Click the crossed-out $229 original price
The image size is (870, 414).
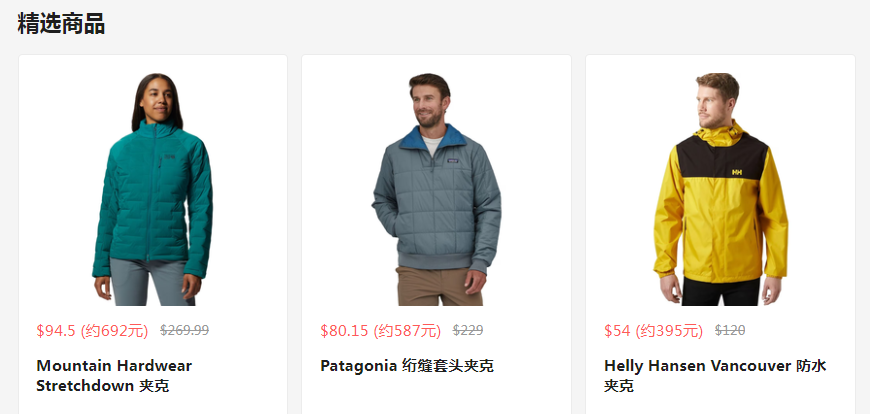[468, 331]
